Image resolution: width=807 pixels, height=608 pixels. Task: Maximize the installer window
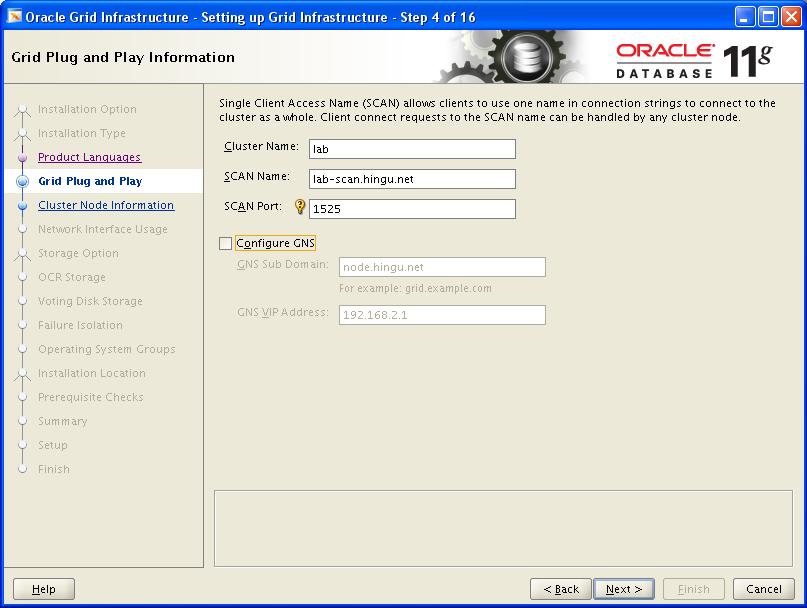tap(767, 16)
